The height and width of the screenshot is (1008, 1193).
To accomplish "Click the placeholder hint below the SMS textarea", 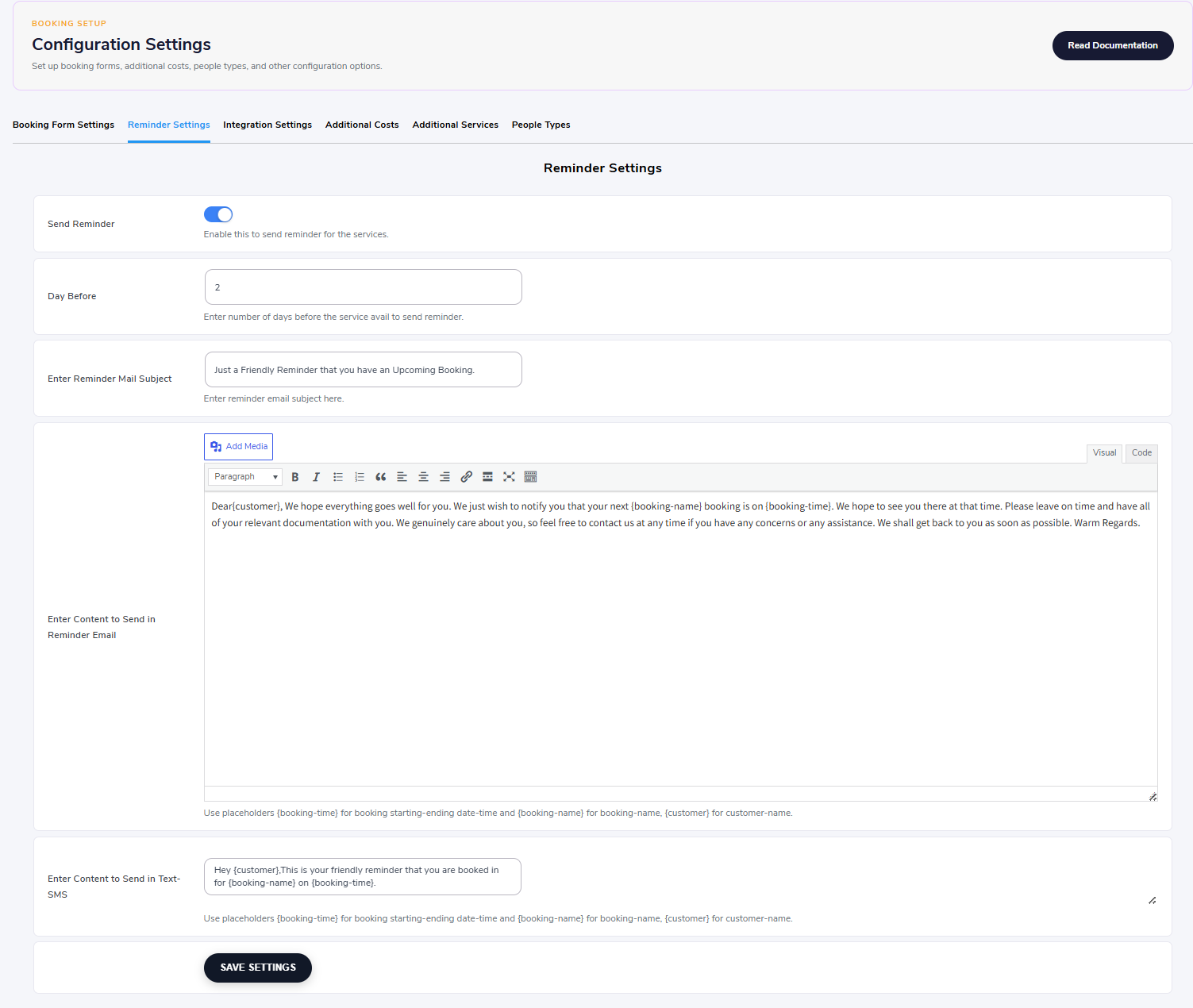I will click(498, 918).
